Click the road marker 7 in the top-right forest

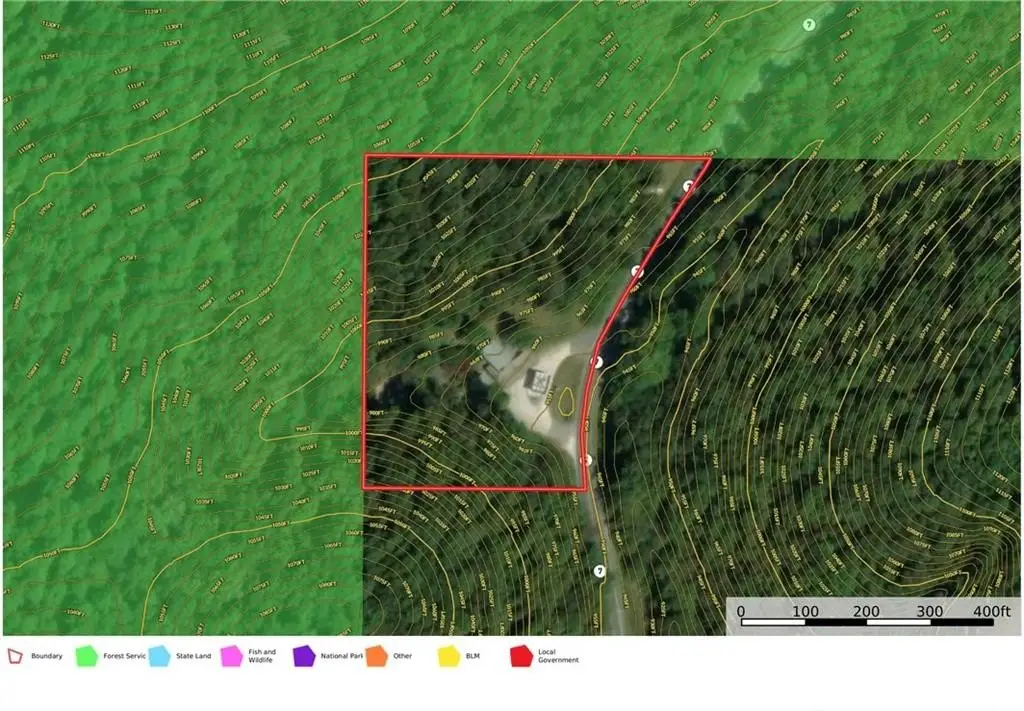click(x=809, y=25)
